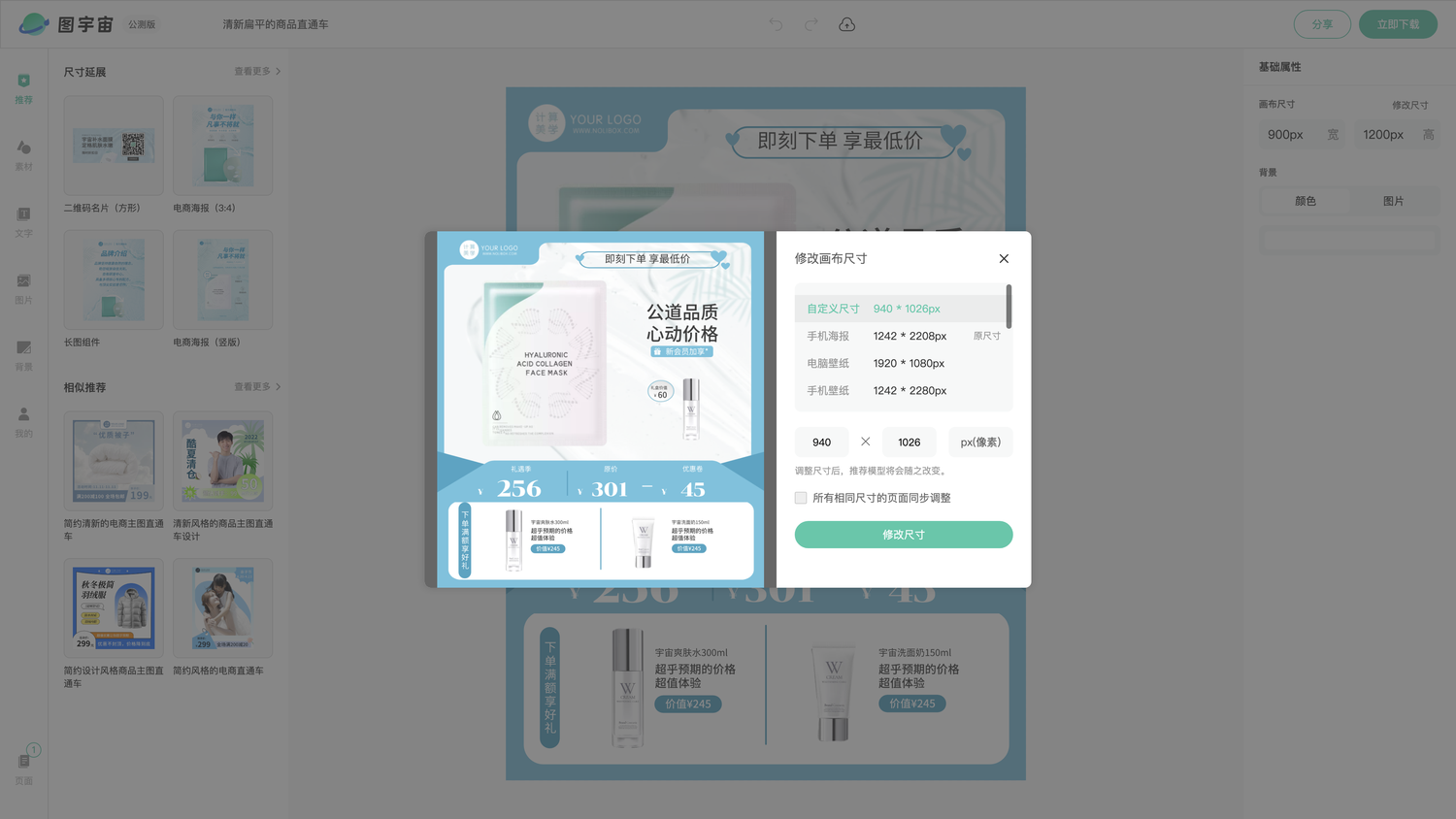Click the cloud save icon
1456x819 pixels.
846,24
